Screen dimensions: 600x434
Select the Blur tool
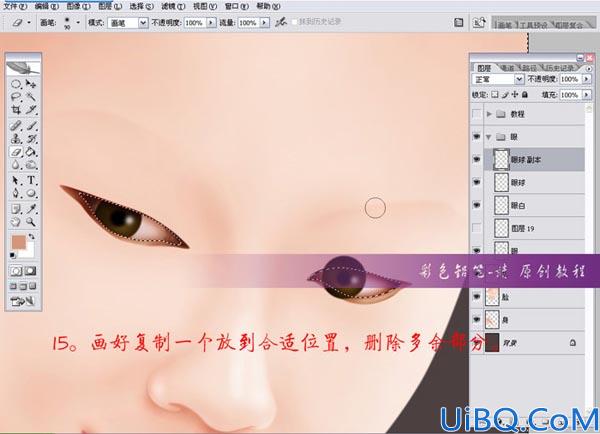(x=16, y=165)
